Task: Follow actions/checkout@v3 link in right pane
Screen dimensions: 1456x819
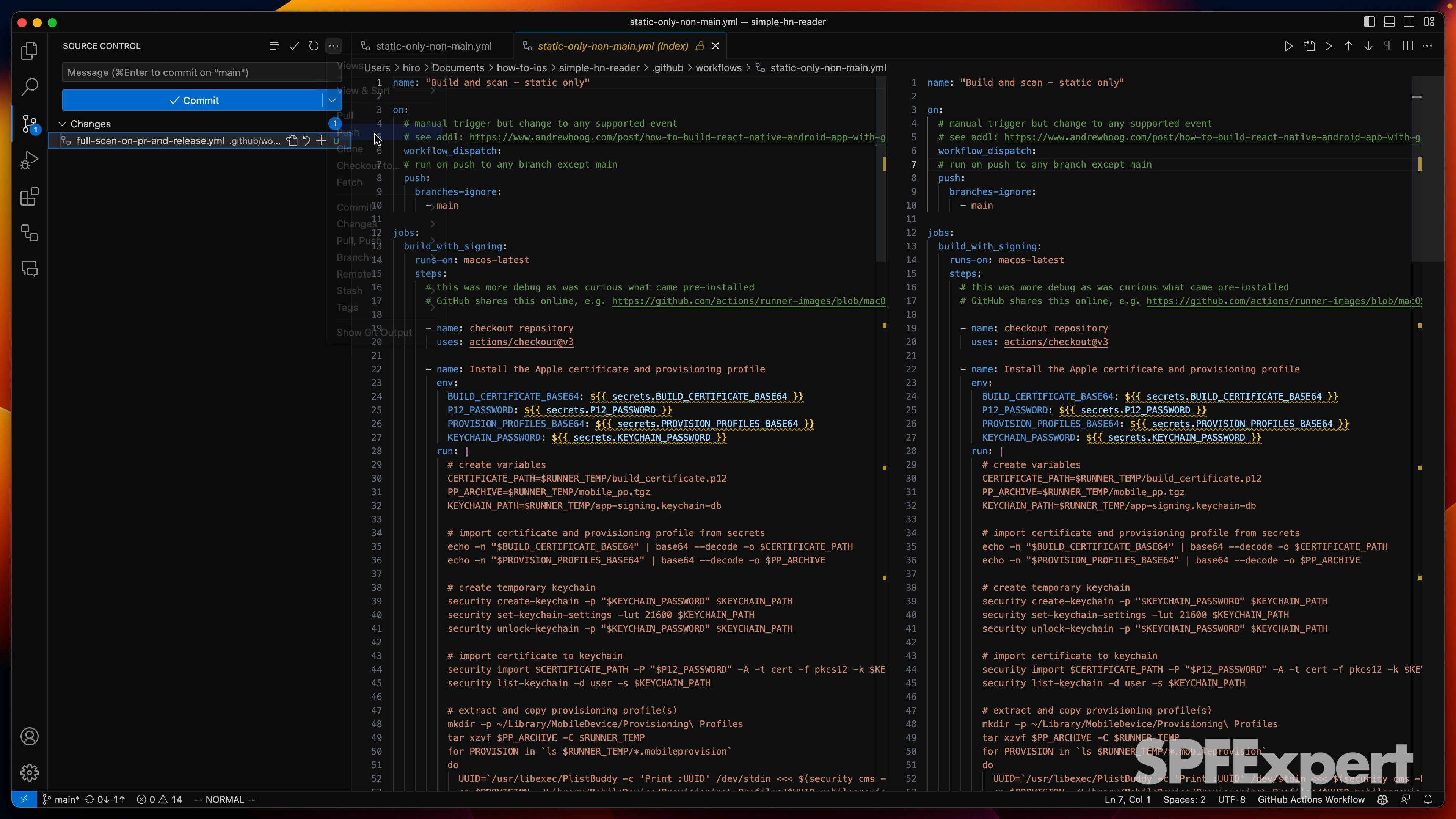Action: (1056, 342)
